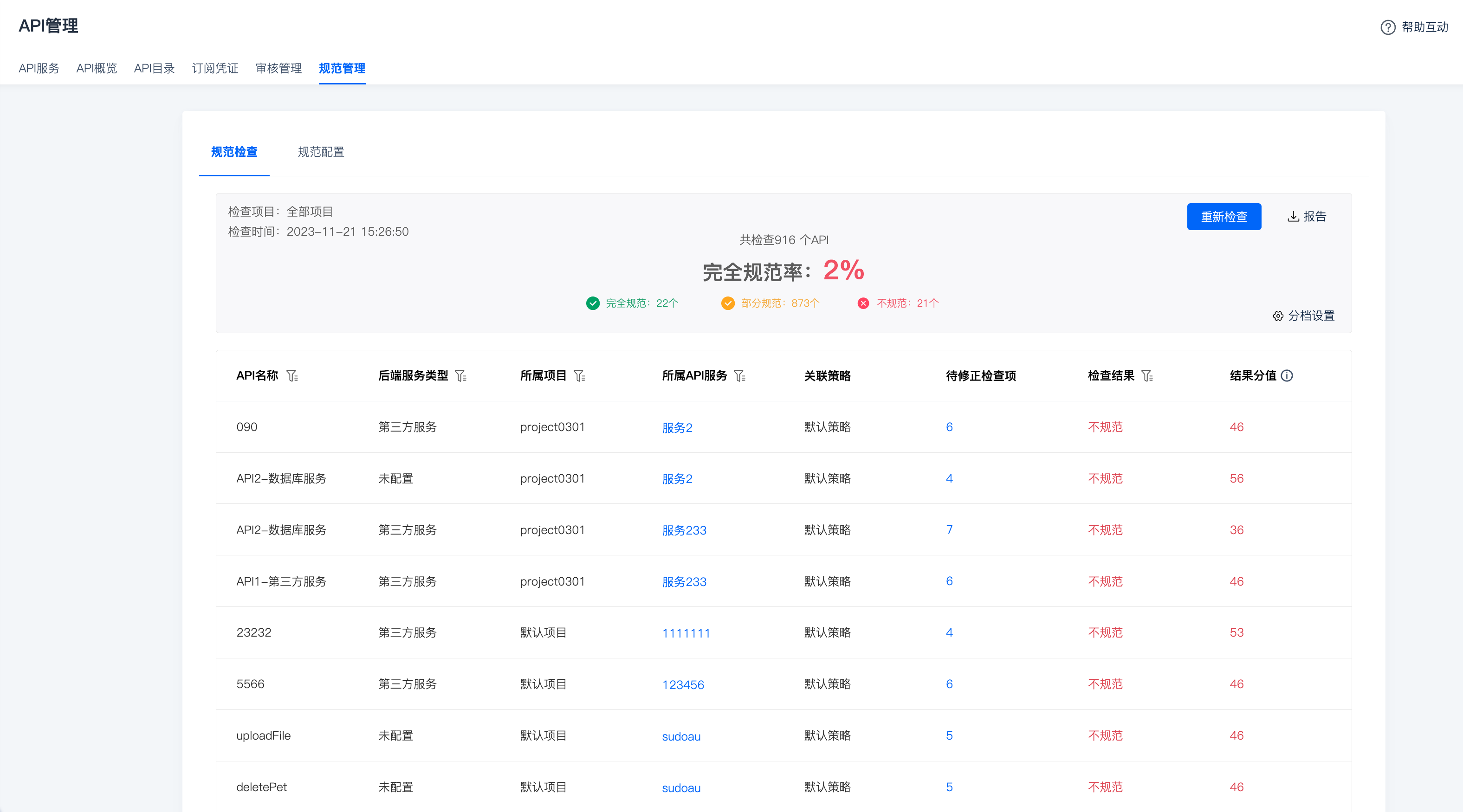The width and height of the screenshot is (1463, 812).
Task: Open 服务233 link in the score 36 row
Action: coord(684,530)
